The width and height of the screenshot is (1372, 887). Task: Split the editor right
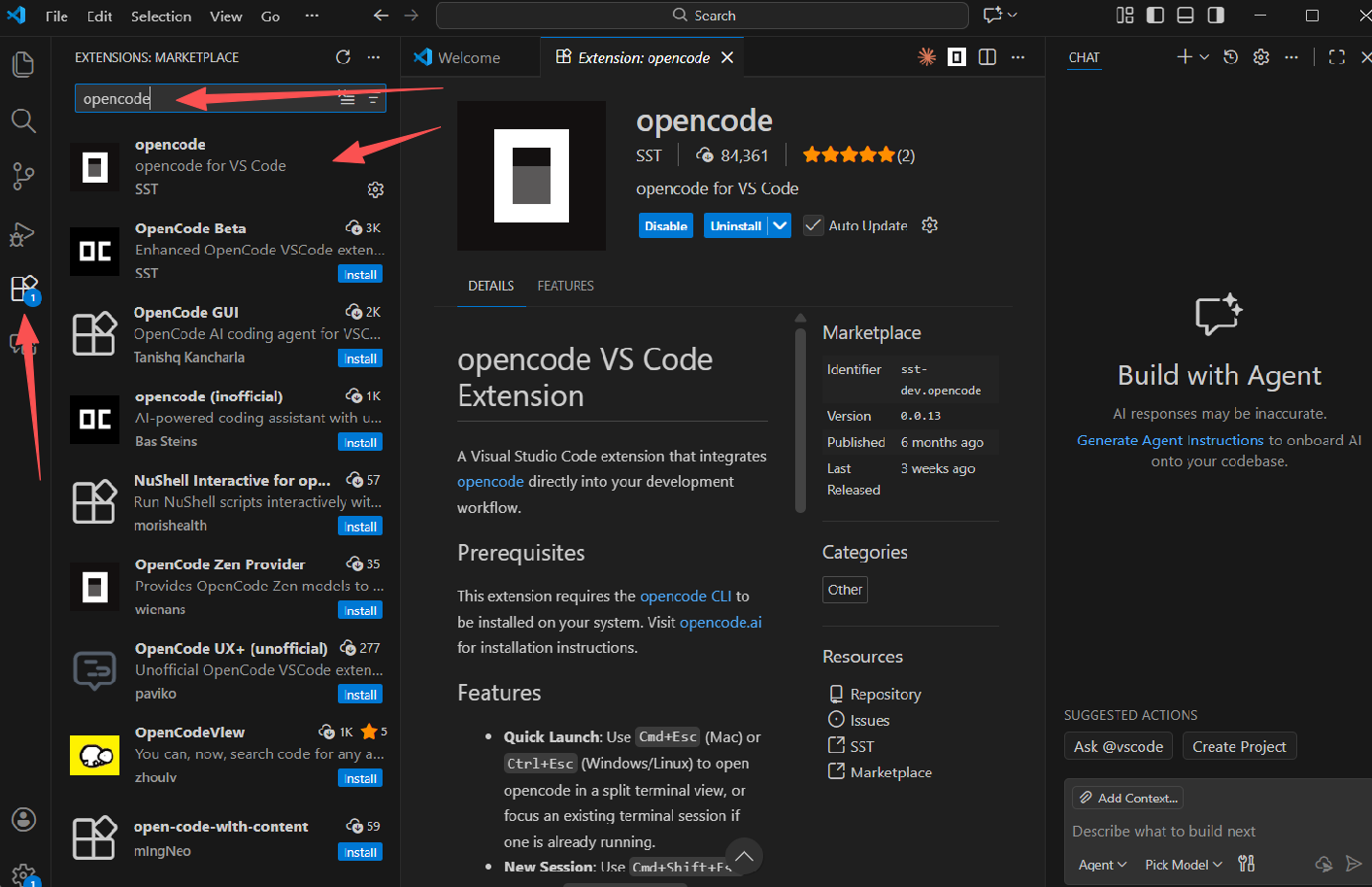(987, 57)
